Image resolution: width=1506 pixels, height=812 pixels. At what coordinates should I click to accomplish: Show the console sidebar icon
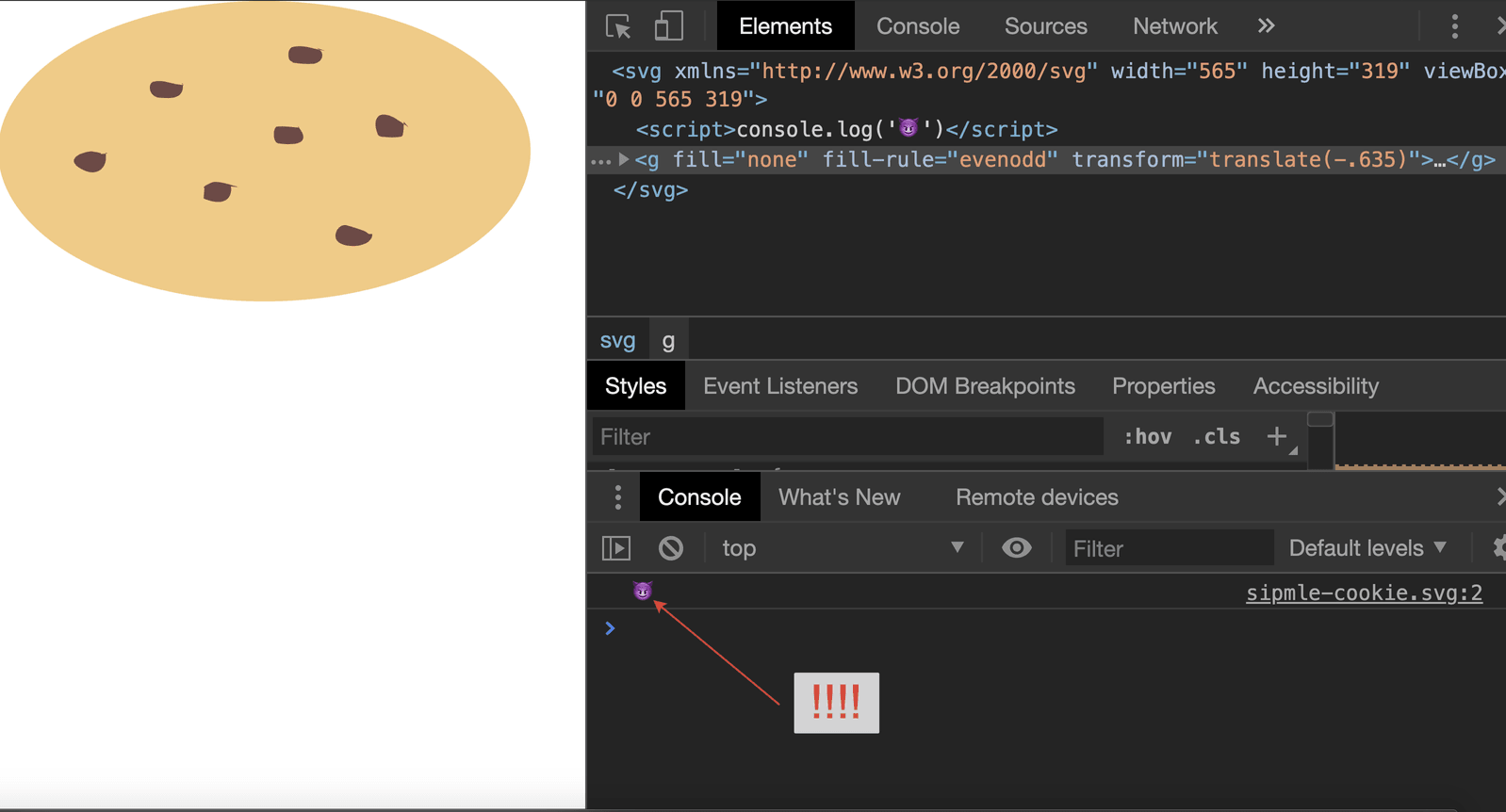pyautogui.click(x=616, y=548)
